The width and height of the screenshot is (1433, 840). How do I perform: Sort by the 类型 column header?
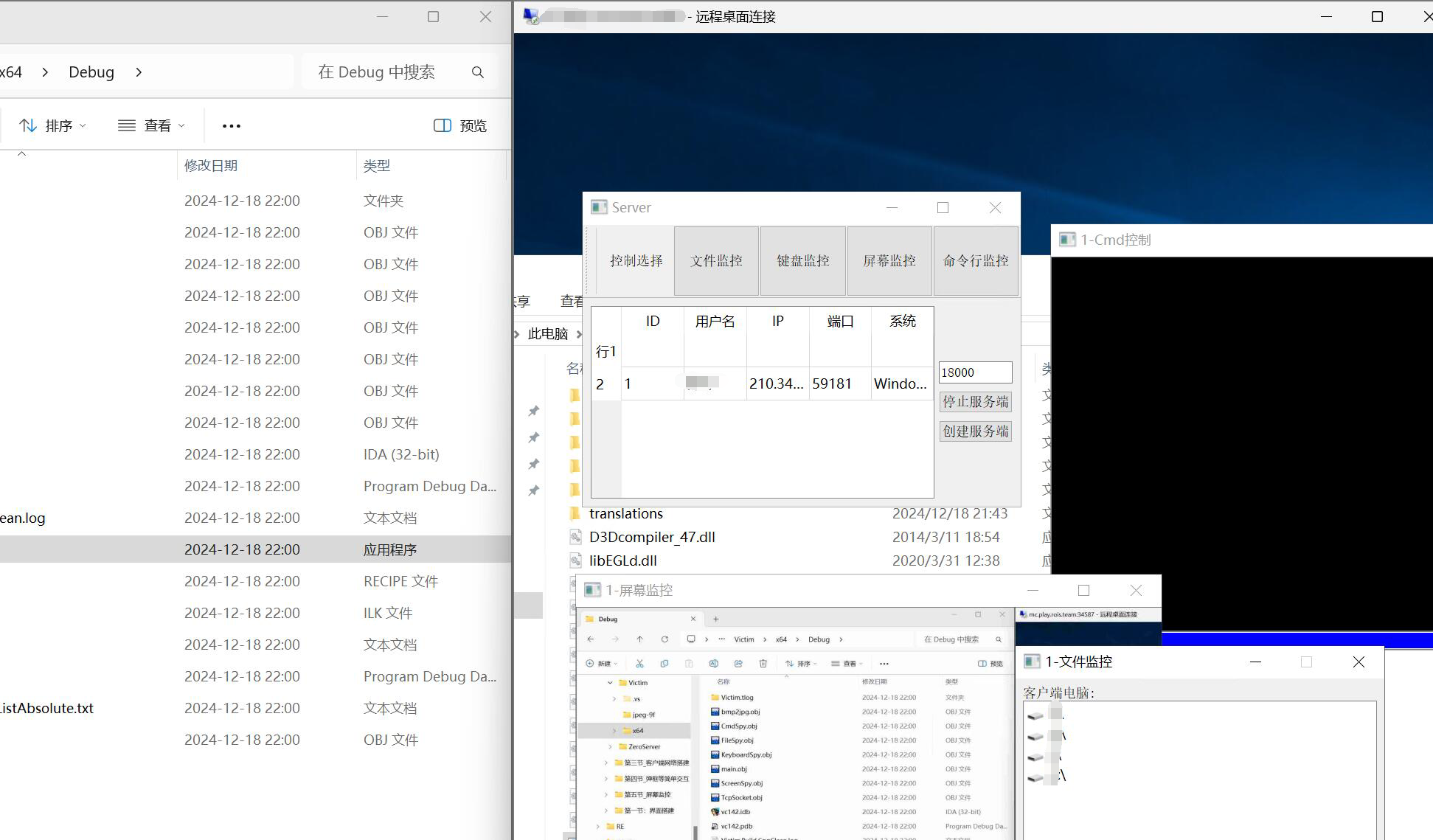[x=377, y=166]
